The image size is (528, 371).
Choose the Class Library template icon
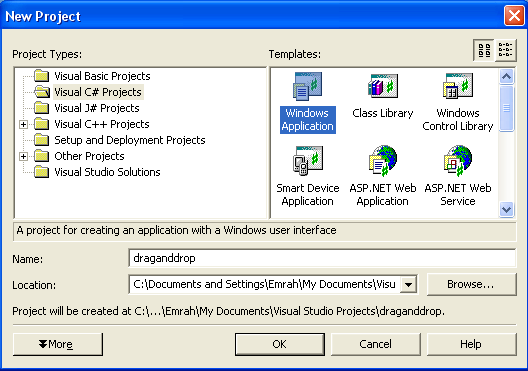[383, 86]
